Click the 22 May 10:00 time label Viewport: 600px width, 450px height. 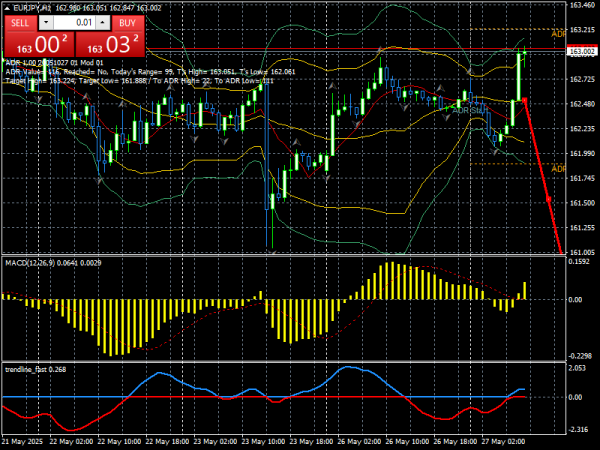119,442
